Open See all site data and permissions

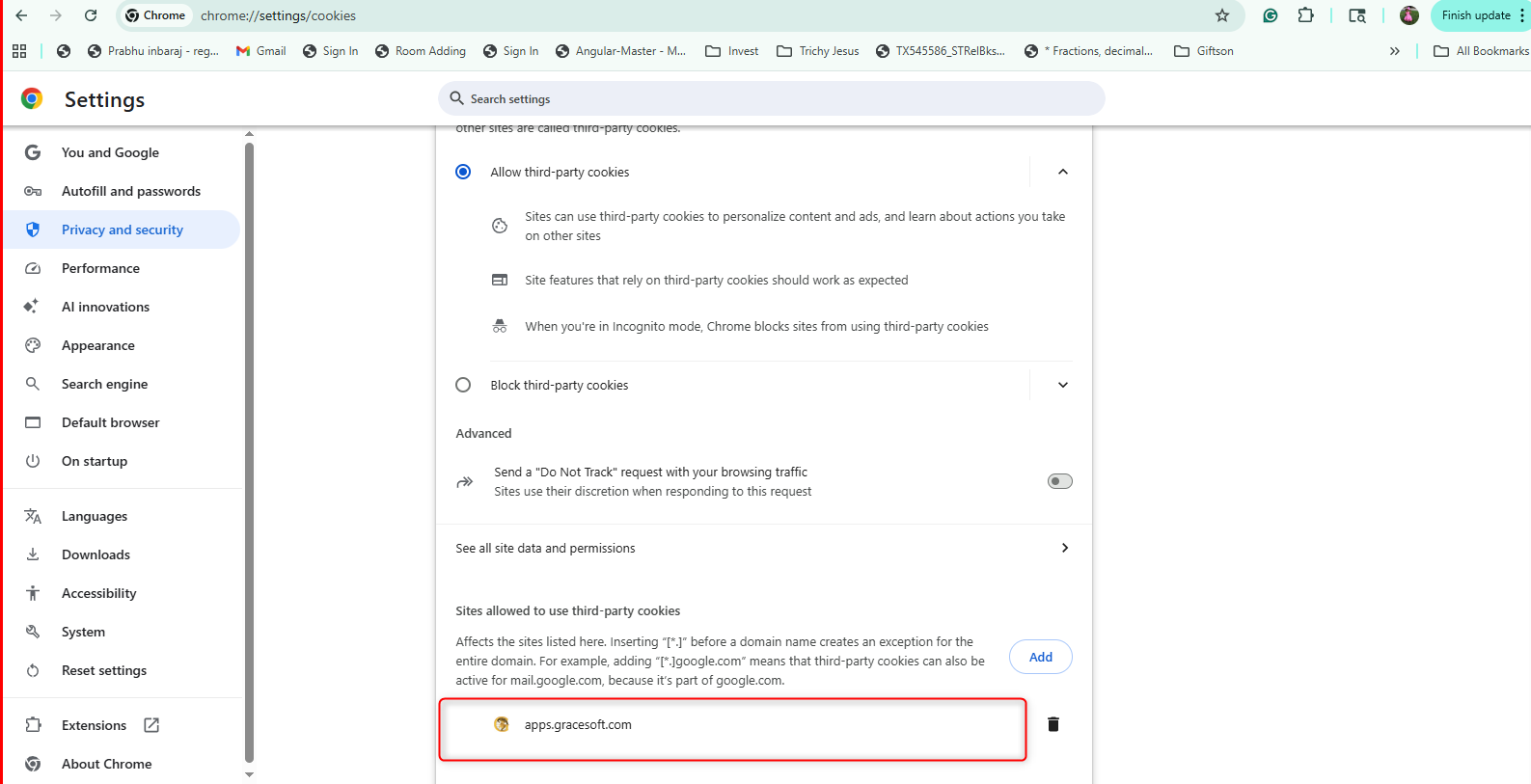[764, 548]
